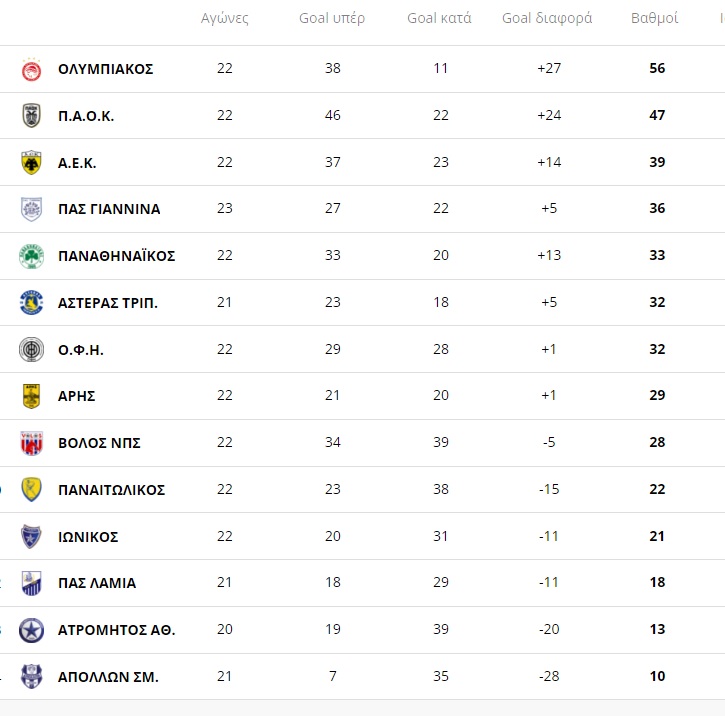725x716 pixels.
Task: Open the ΠΑΣ ΛΑΜΙΑ team link
Action: [97, 583]
